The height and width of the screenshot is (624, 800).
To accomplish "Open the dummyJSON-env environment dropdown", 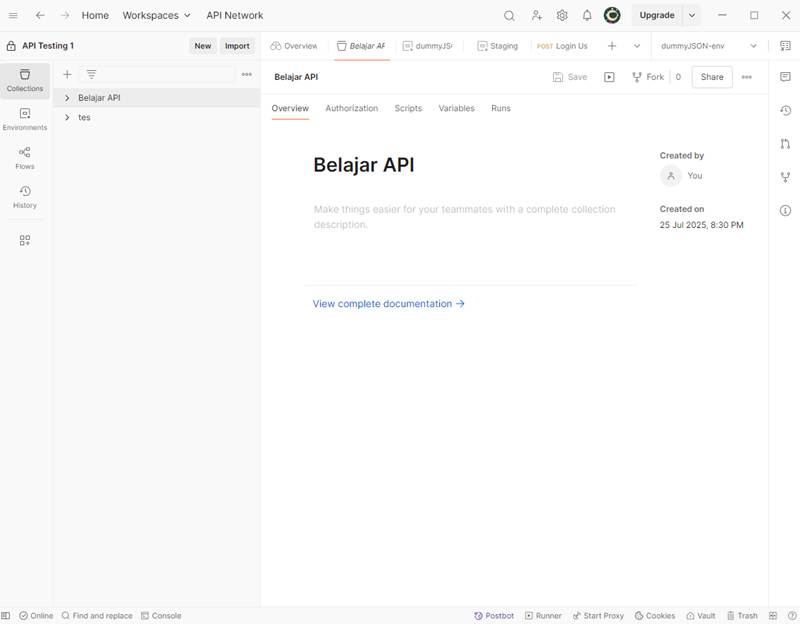I will pyautogui.click(x=708, y=46).
